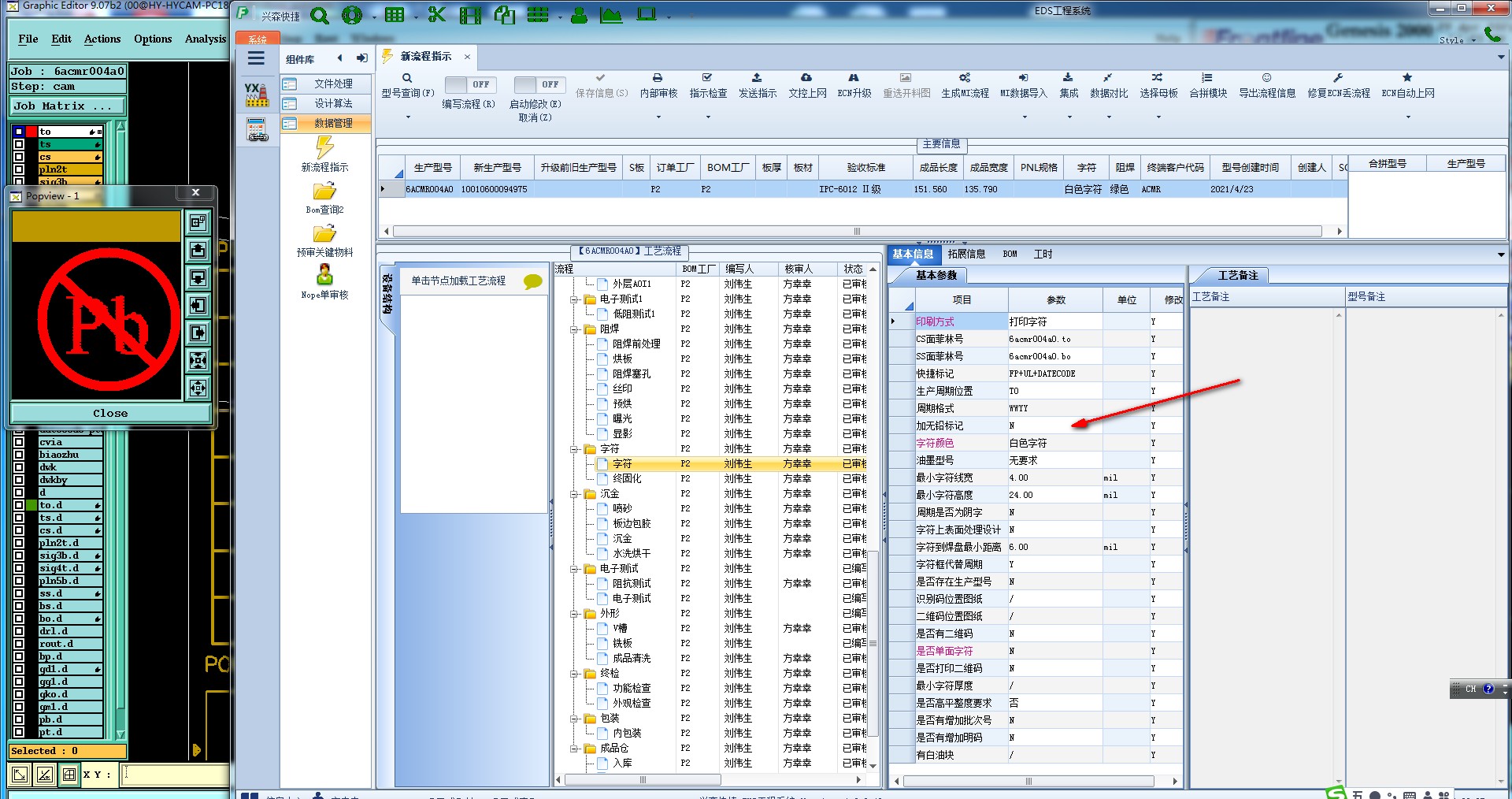Click the green magnifier search icon
The image size is (1512, 799).
pyautogui.click(x=320, y=15)
